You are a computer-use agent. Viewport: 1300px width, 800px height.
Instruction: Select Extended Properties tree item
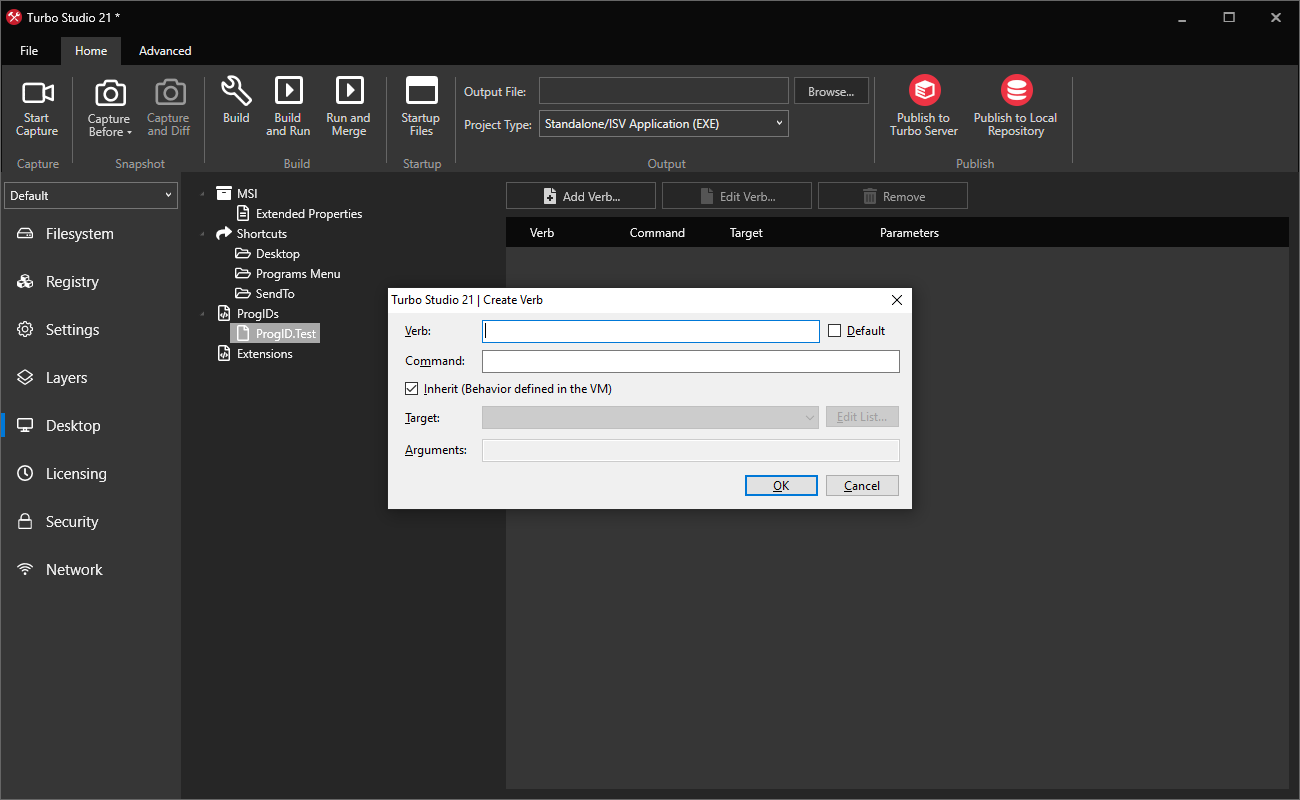pos(308,214)
